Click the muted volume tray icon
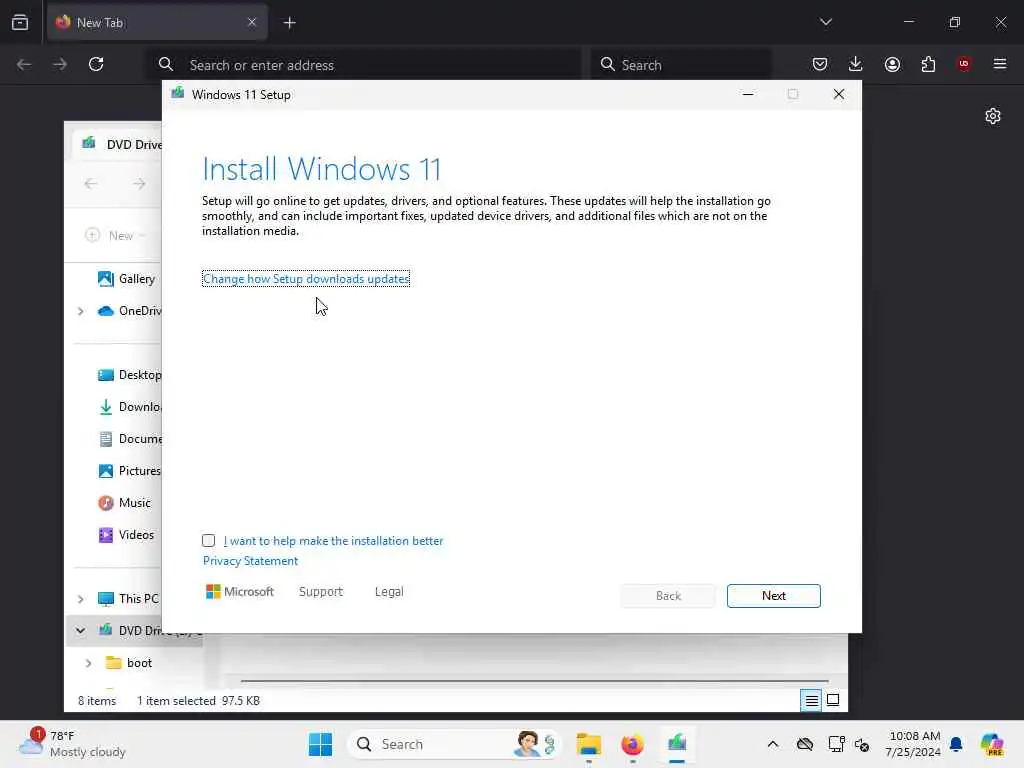1024x768 pixels. tap(862, 744)
